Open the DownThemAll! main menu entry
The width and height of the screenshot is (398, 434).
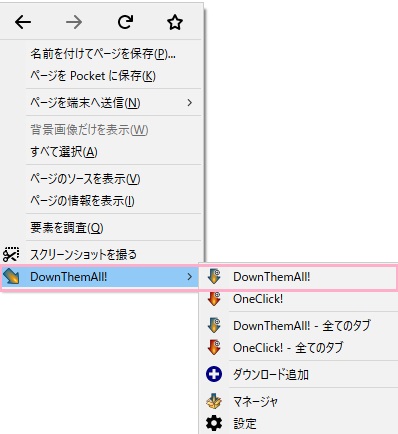pos(101,277)
